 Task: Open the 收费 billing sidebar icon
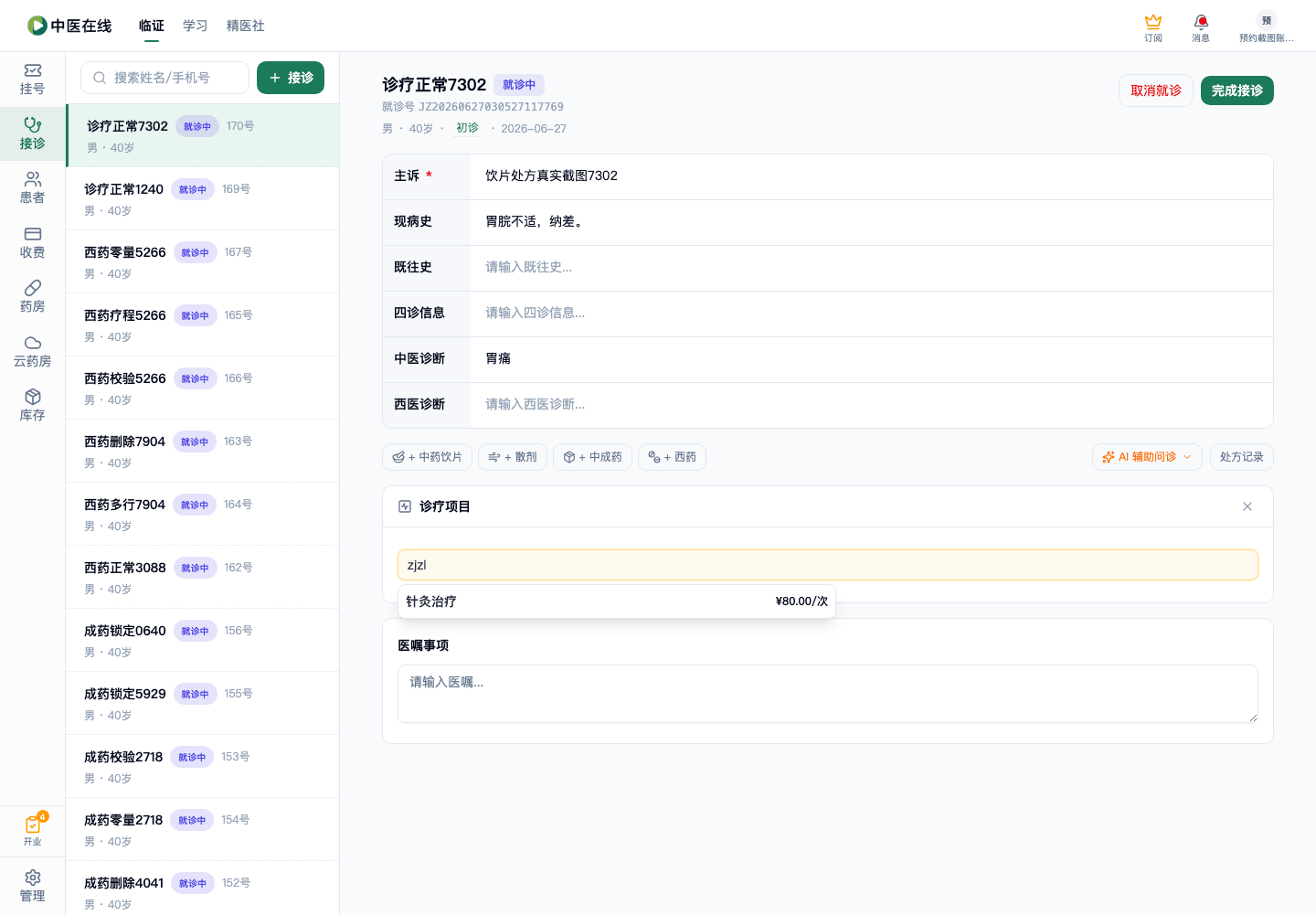(32, 243)
